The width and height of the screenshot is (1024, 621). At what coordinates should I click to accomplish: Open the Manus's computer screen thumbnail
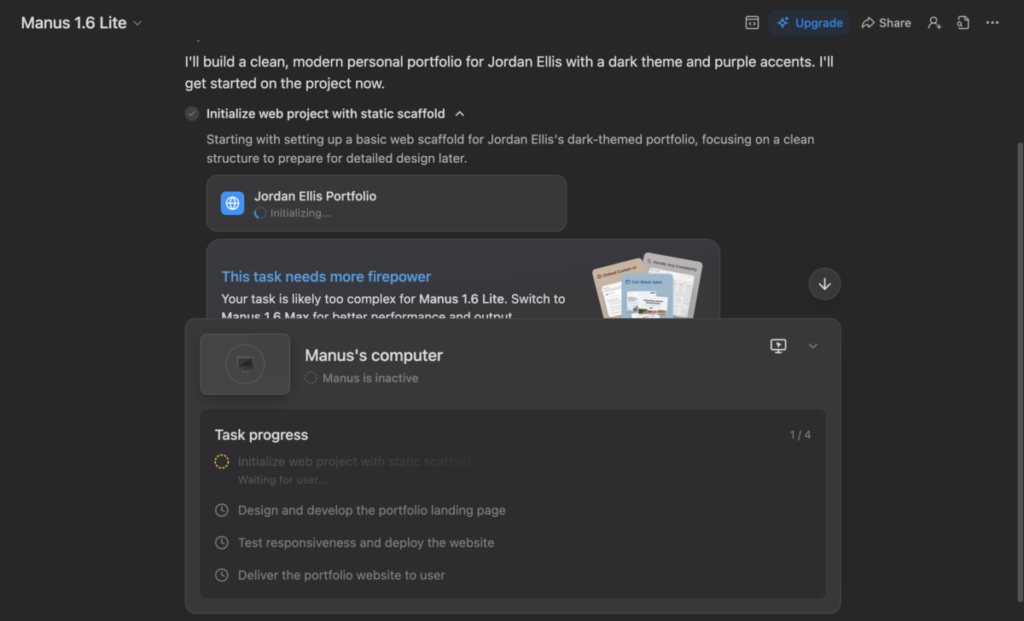pos(245,364)
